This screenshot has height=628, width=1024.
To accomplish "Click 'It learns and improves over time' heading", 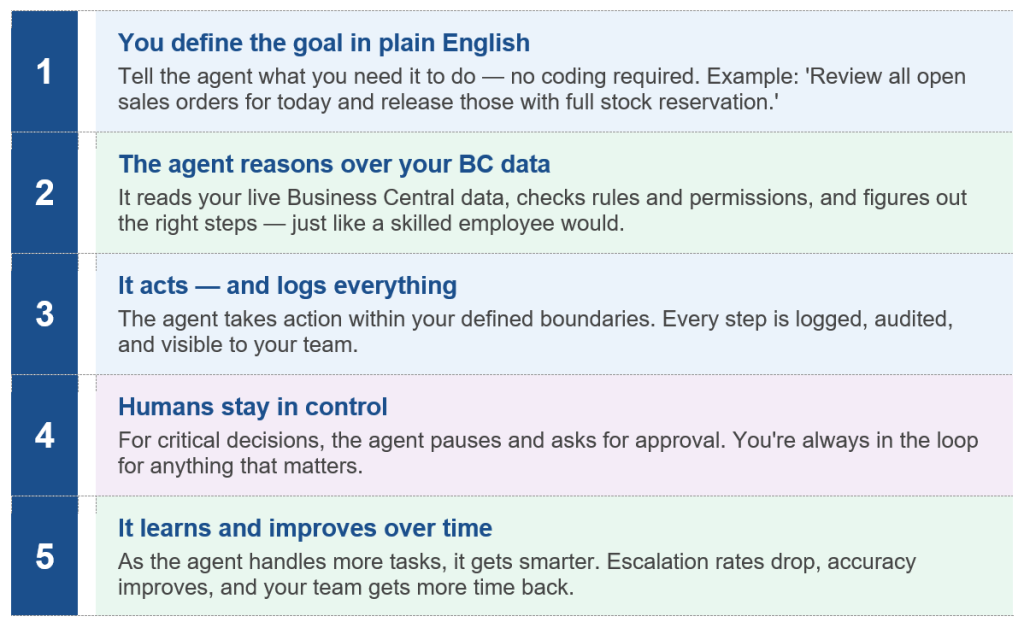I will pos(305,528).
